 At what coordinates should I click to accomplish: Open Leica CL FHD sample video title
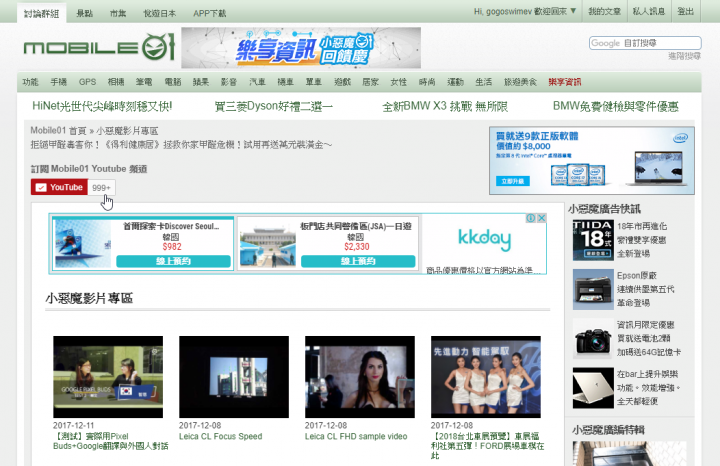[x=356, y=436]
